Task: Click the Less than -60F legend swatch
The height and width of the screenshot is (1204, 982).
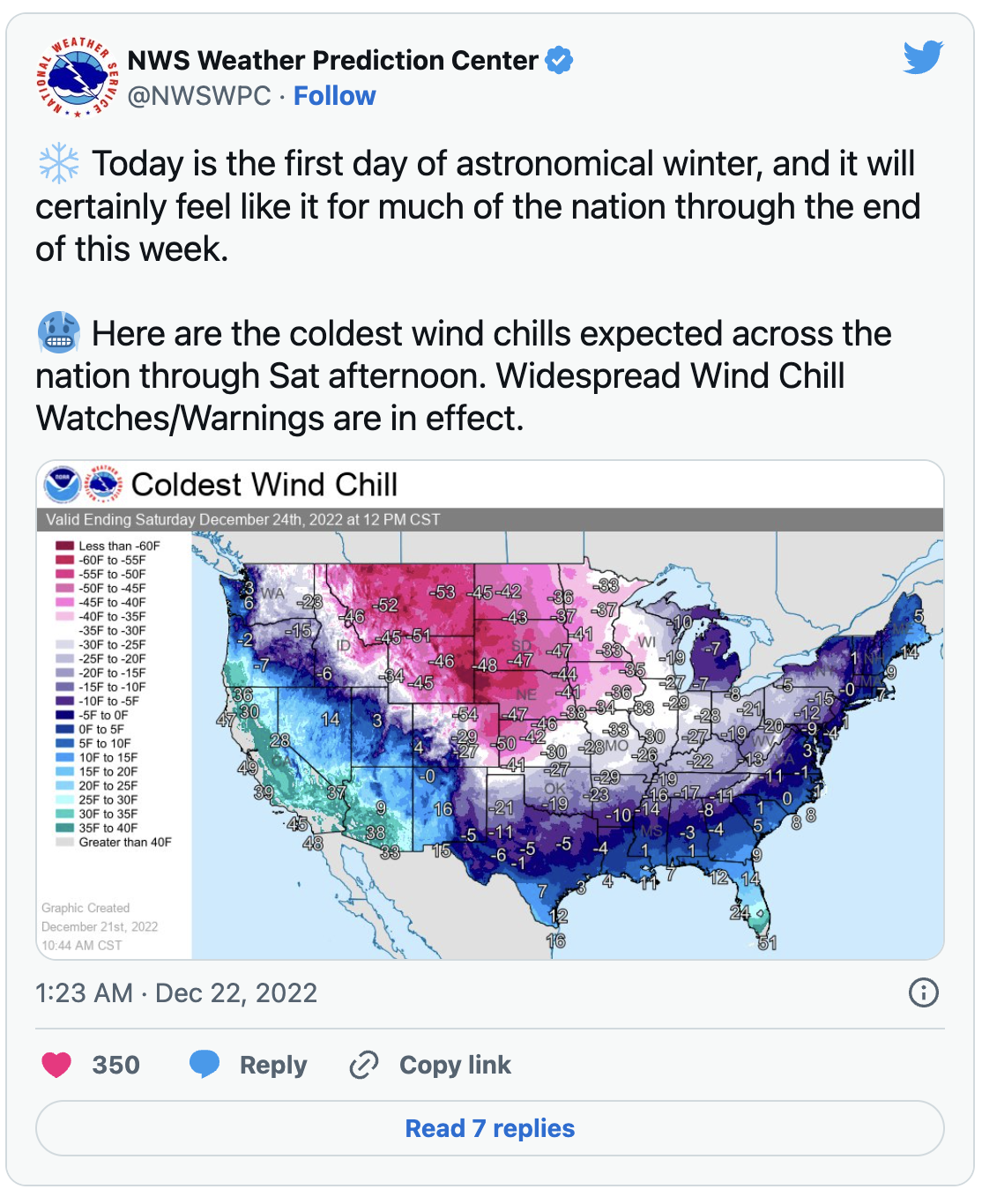Action: click(x=64, y=546)
